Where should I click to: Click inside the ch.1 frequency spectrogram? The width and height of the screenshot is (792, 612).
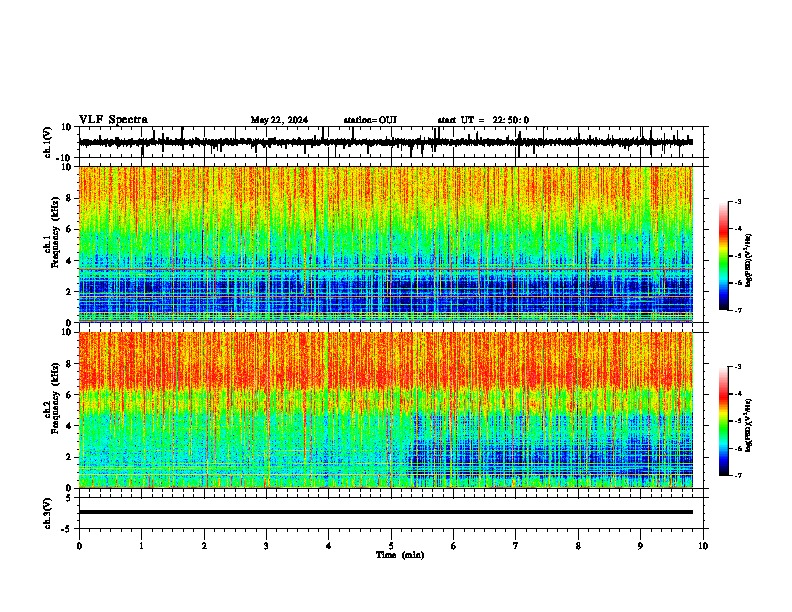386,244
